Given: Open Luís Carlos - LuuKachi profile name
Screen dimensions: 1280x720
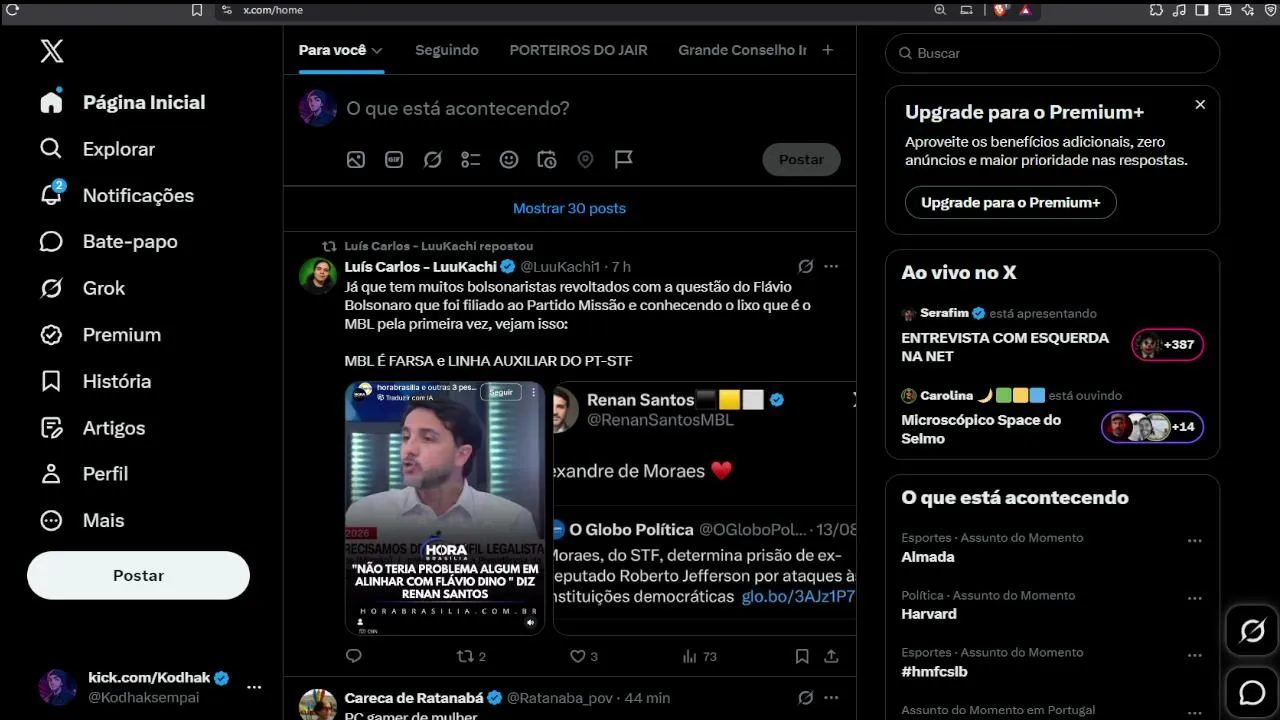Looking at the screenshot, I should (x=420, y=267).
